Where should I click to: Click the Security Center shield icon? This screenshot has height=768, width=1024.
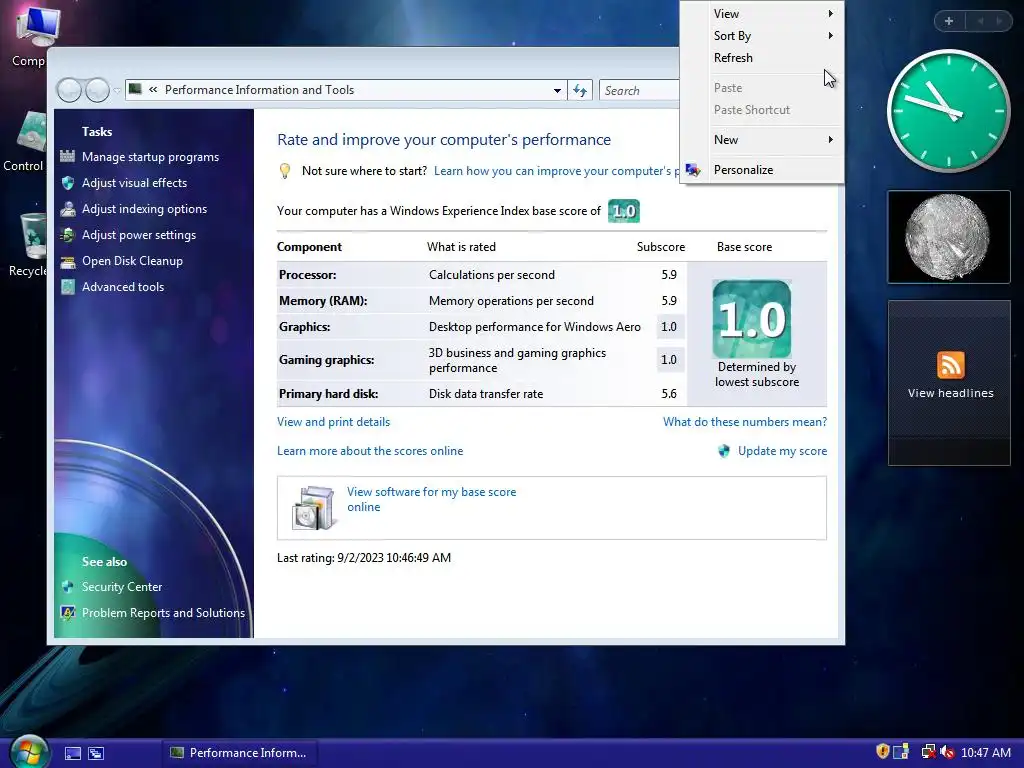(x=68, y=586)
